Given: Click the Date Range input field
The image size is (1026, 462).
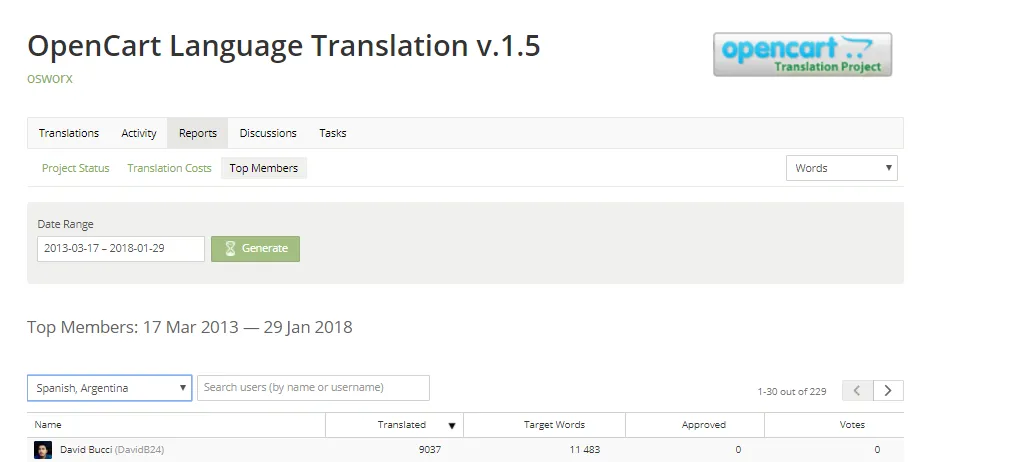Looking at the screenshot, I should 121,249.
